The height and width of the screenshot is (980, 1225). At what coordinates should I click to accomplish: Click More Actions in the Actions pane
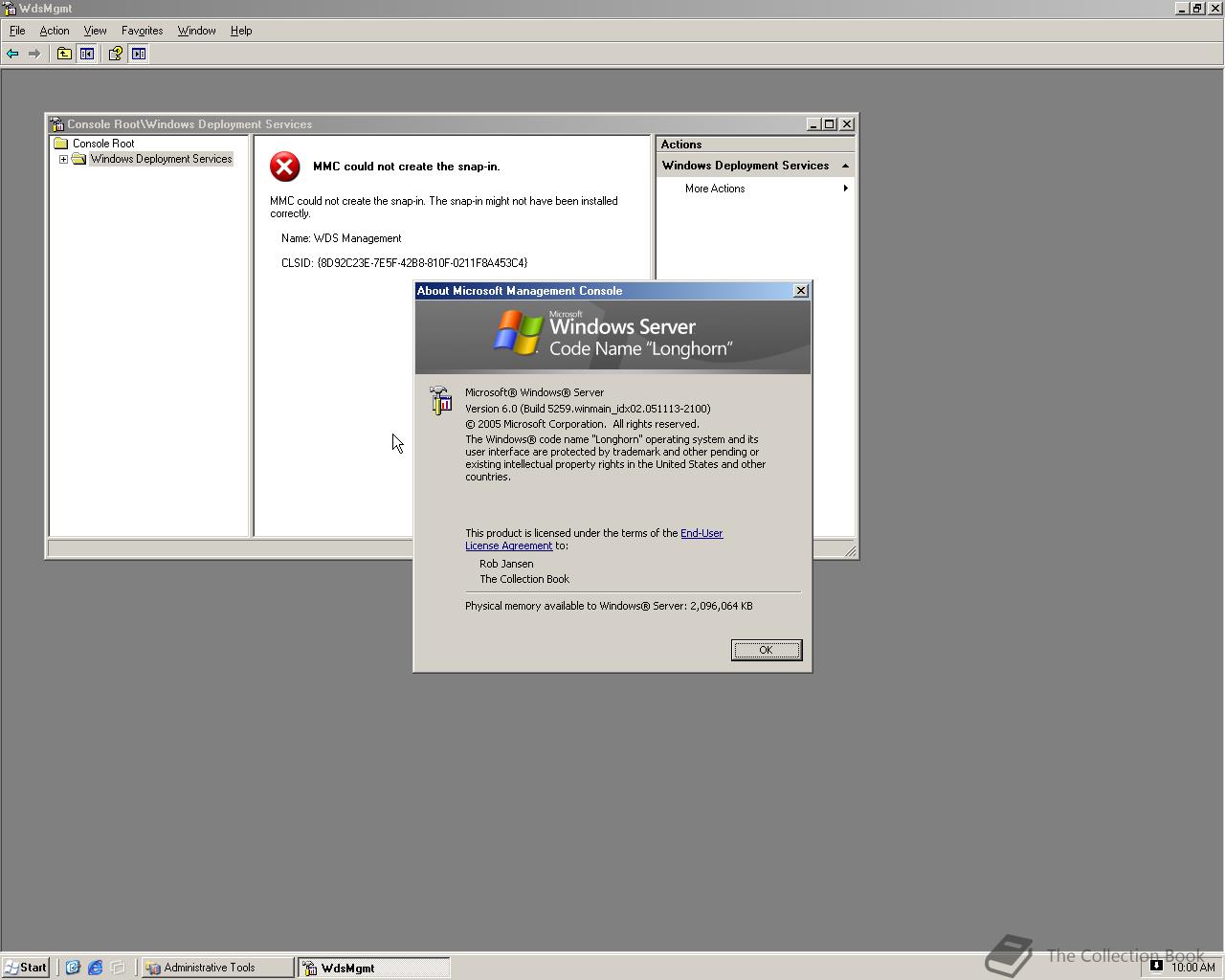[715, 189]
